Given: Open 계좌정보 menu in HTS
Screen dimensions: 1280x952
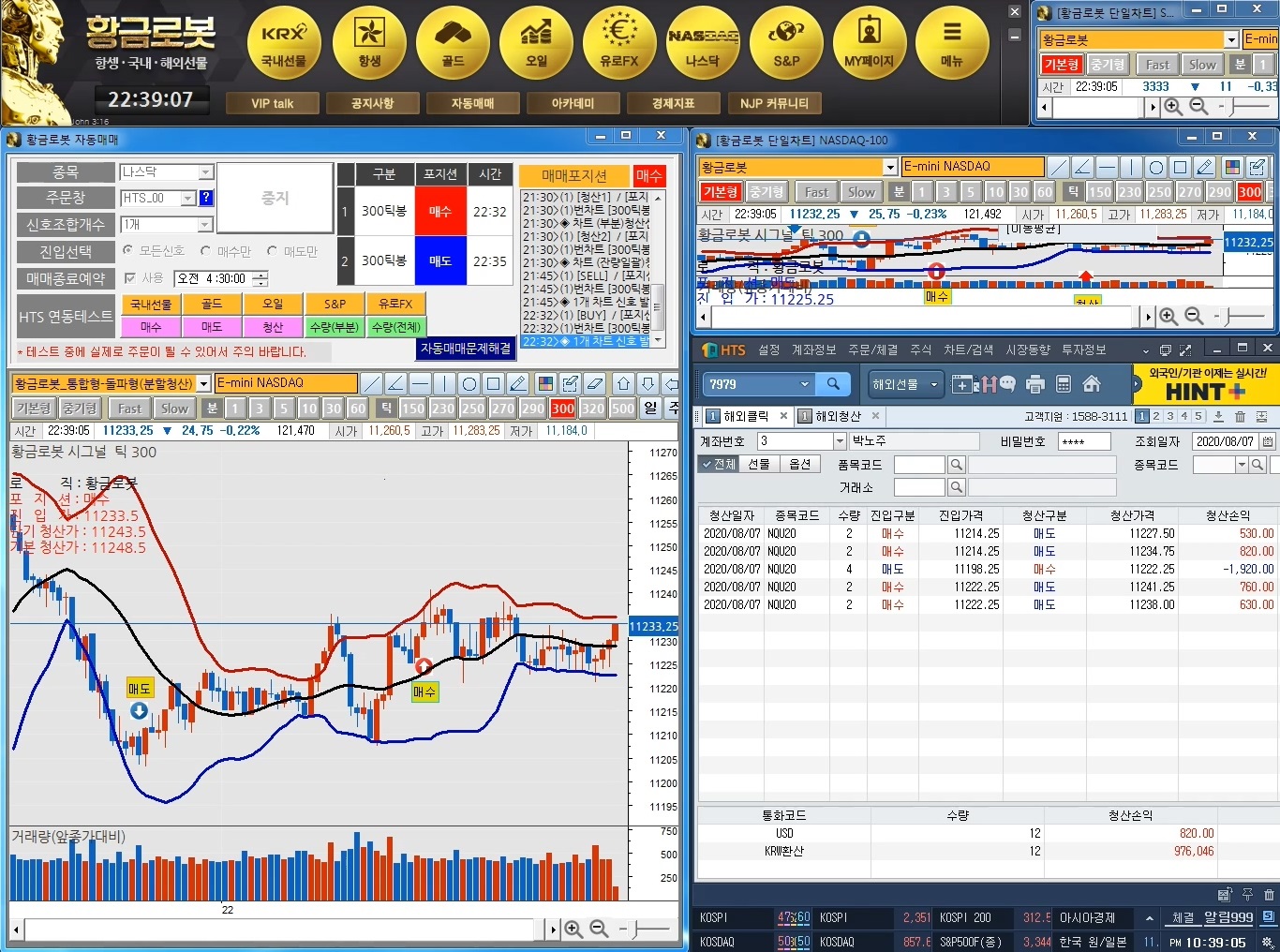Looking at the screenshot, I should click(x=813, y=350).
